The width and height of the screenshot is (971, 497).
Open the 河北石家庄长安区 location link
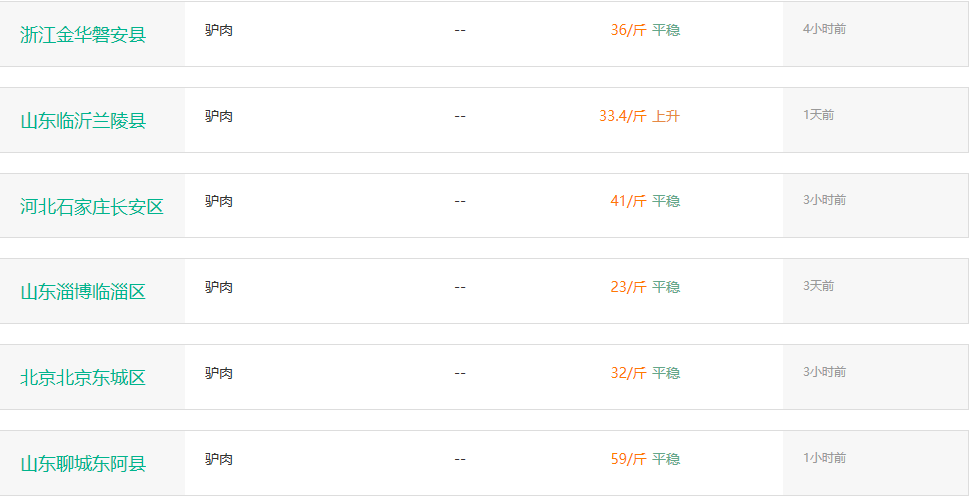(x=92, y=207)
